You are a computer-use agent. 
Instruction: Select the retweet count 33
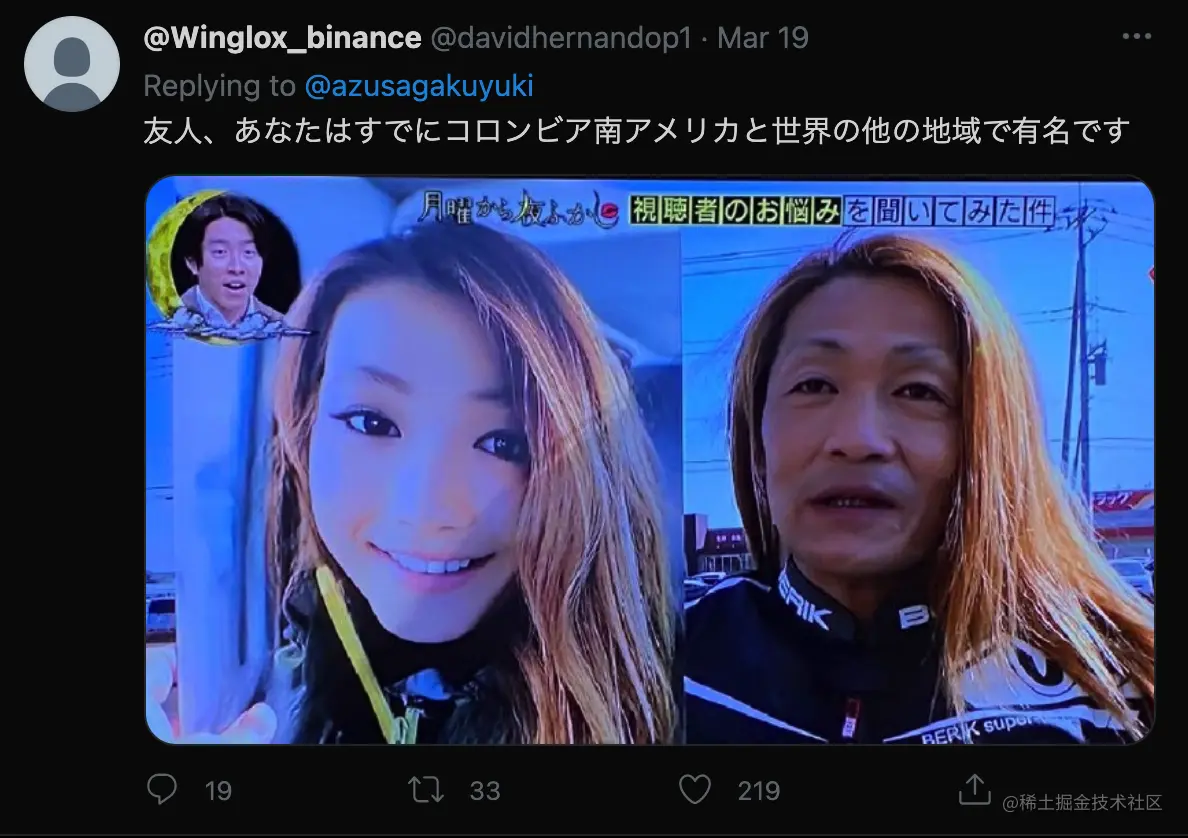485,791
